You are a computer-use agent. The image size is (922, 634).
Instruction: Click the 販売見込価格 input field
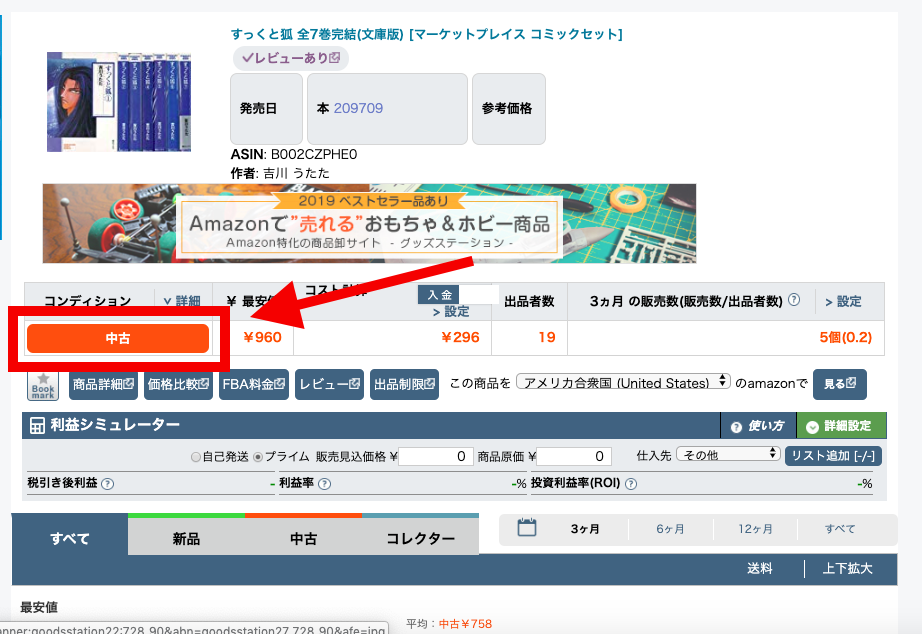click(436, 456)
